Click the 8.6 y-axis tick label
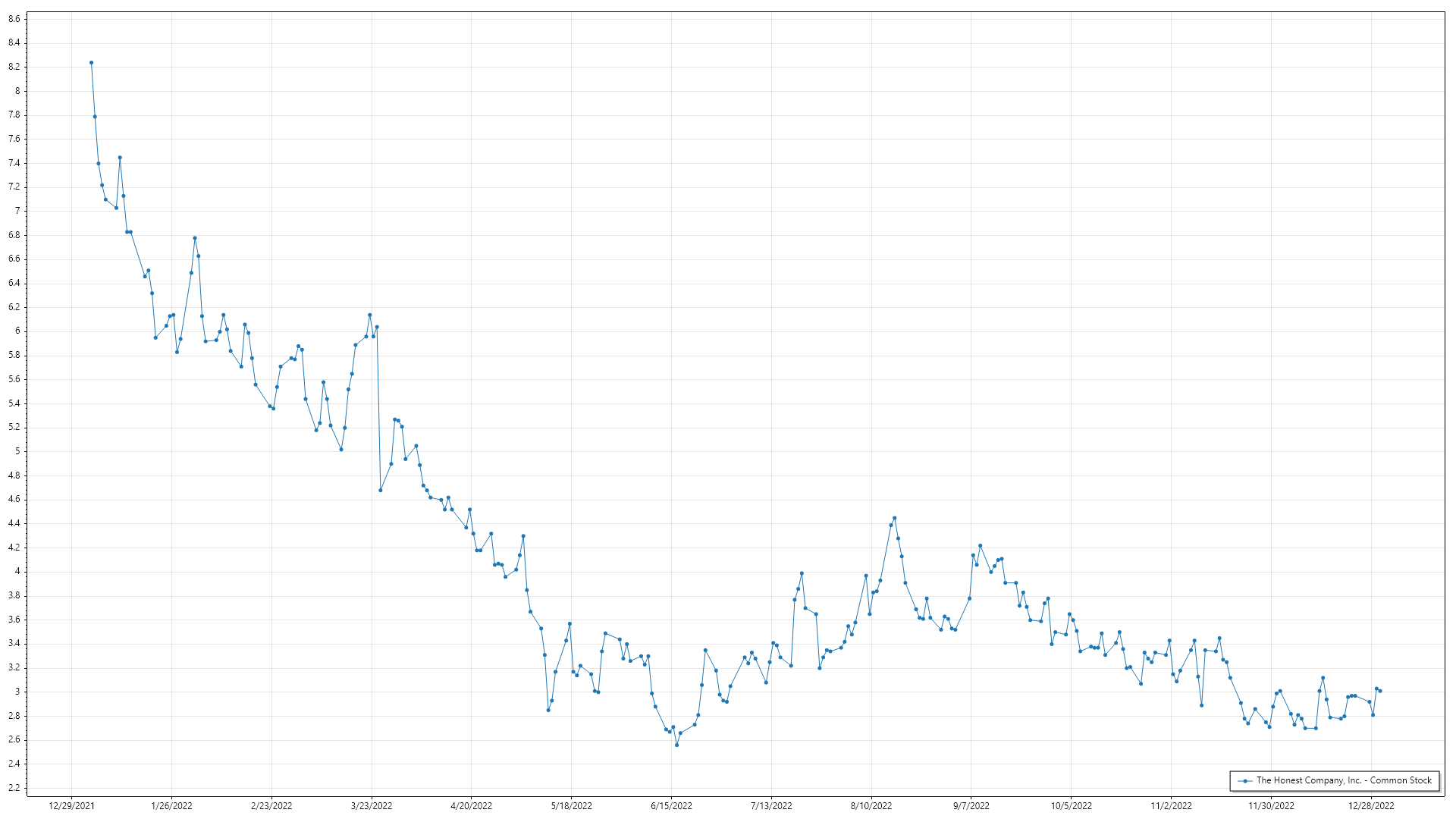The image size is (1456, 819). pos(14,19)
